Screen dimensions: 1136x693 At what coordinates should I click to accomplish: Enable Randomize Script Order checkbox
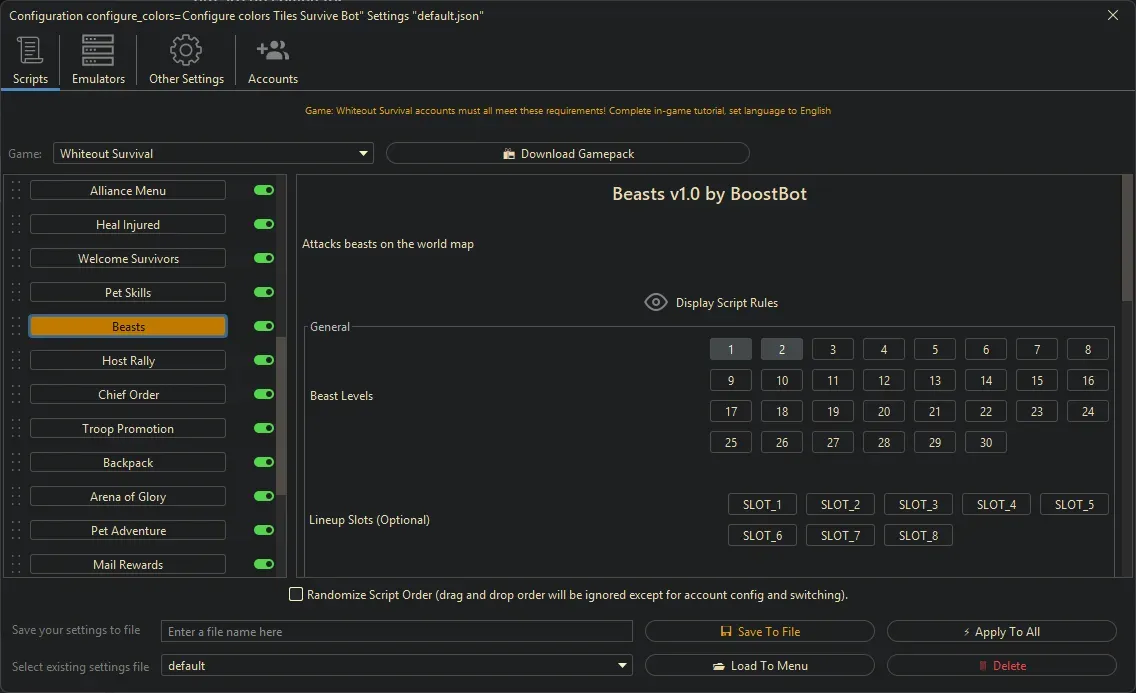296,595
